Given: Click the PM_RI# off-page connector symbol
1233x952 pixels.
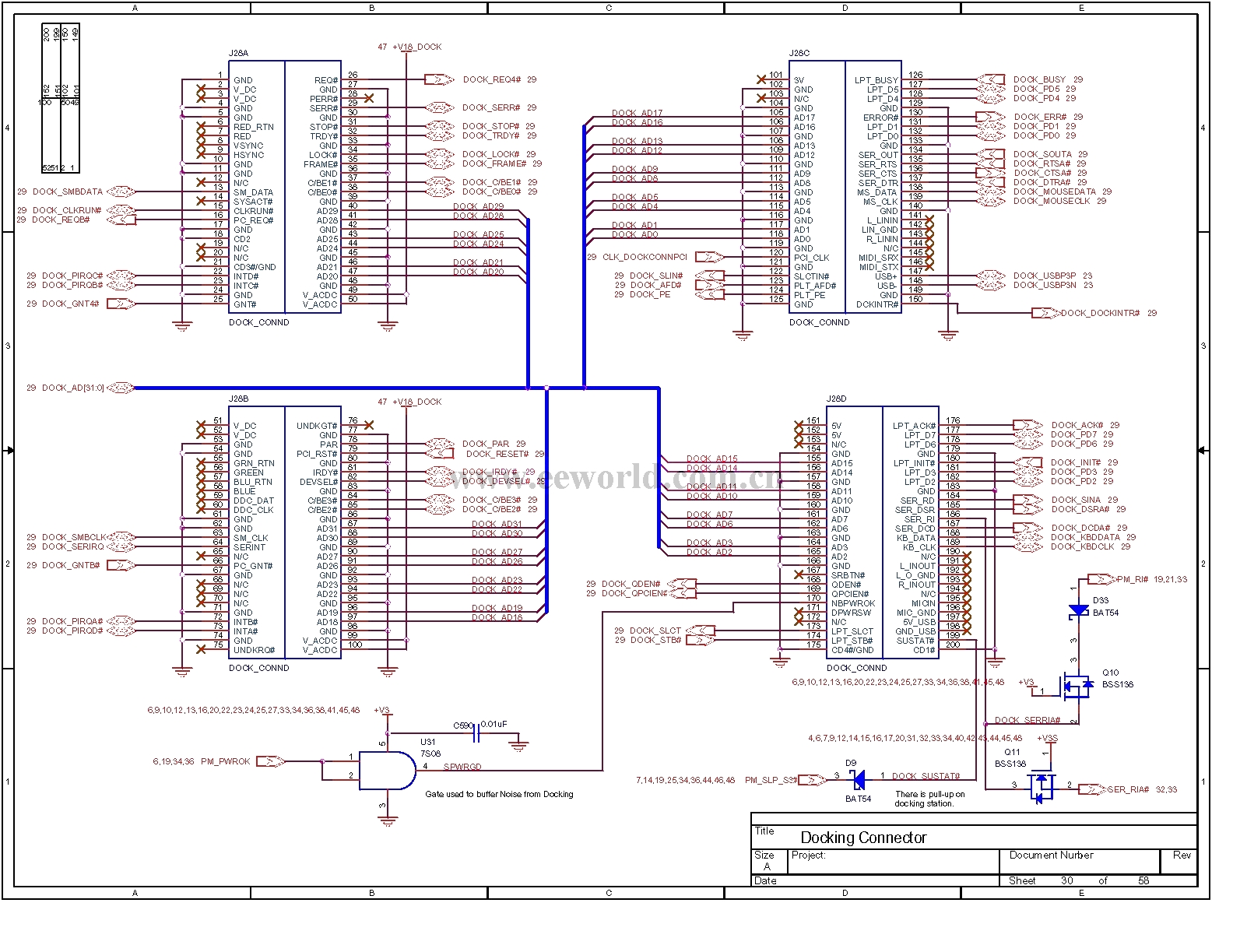Looking at the screenshot, I should pyautogui.click(x=1101, y=579).
